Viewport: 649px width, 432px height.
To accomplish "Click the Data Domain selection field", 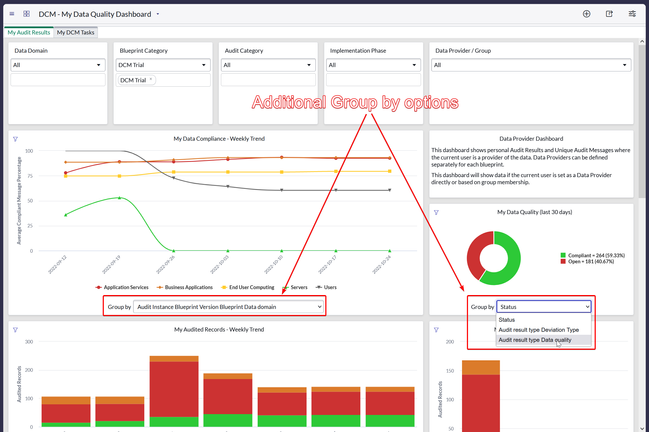I will (58, 80).
